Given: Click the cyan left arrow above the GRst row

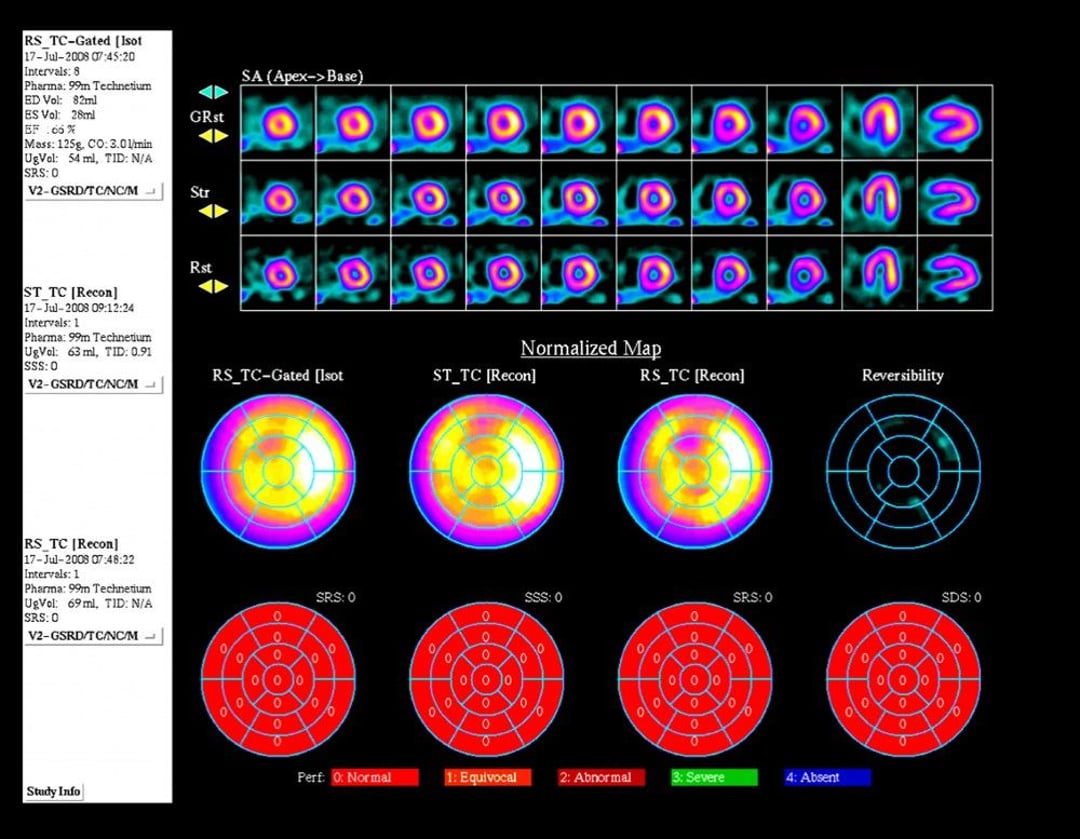Looking at the screenshot, I should coord(206,92).
